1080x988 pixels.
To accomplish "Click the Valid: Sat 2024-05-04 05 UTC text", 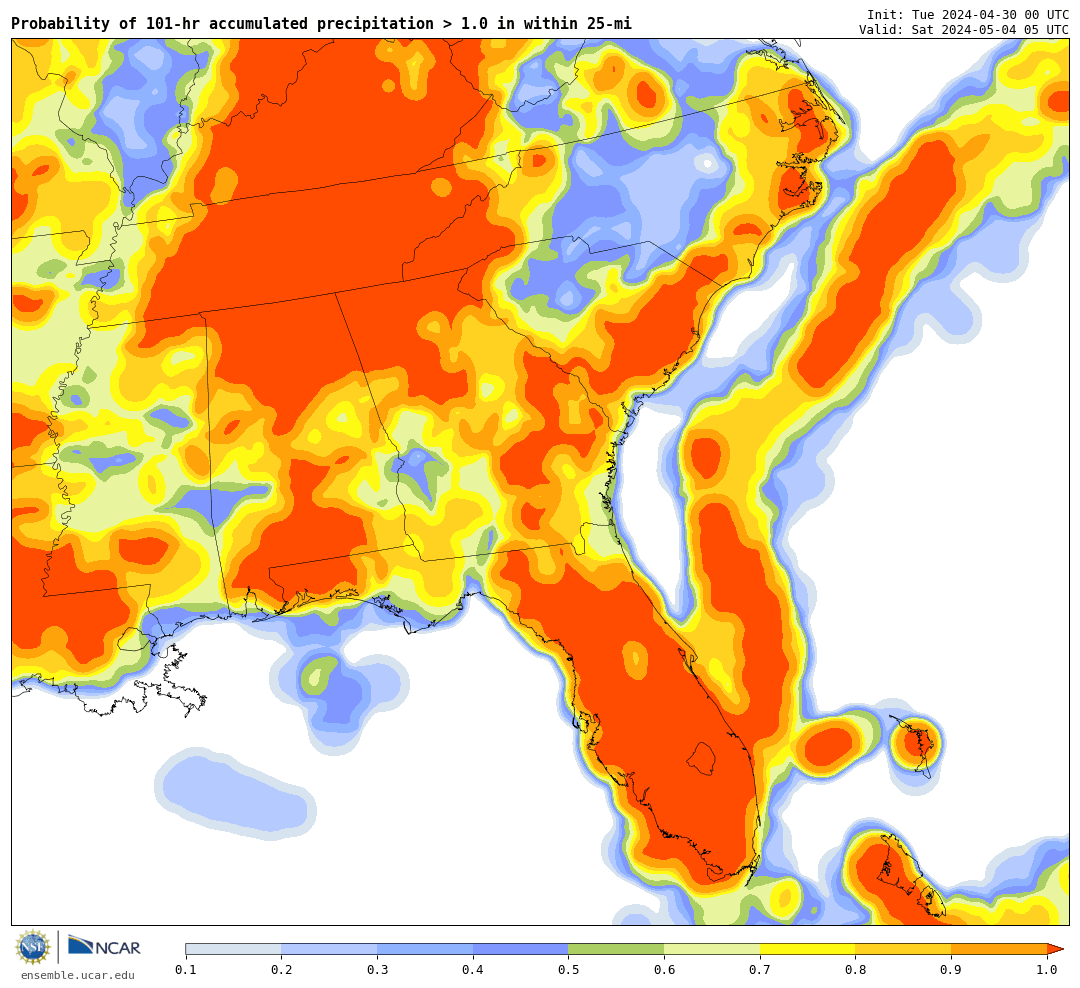I will click(964, 30).
